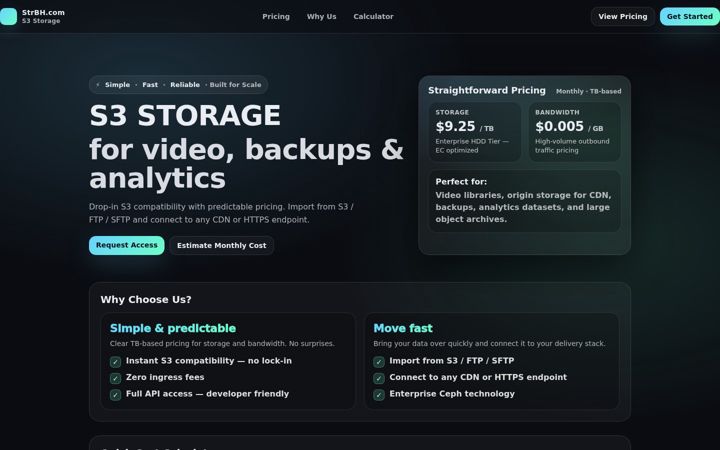Screen dimensions: 720x450
Task: Go to the Calculator nav link
Action: coord(373,17)
